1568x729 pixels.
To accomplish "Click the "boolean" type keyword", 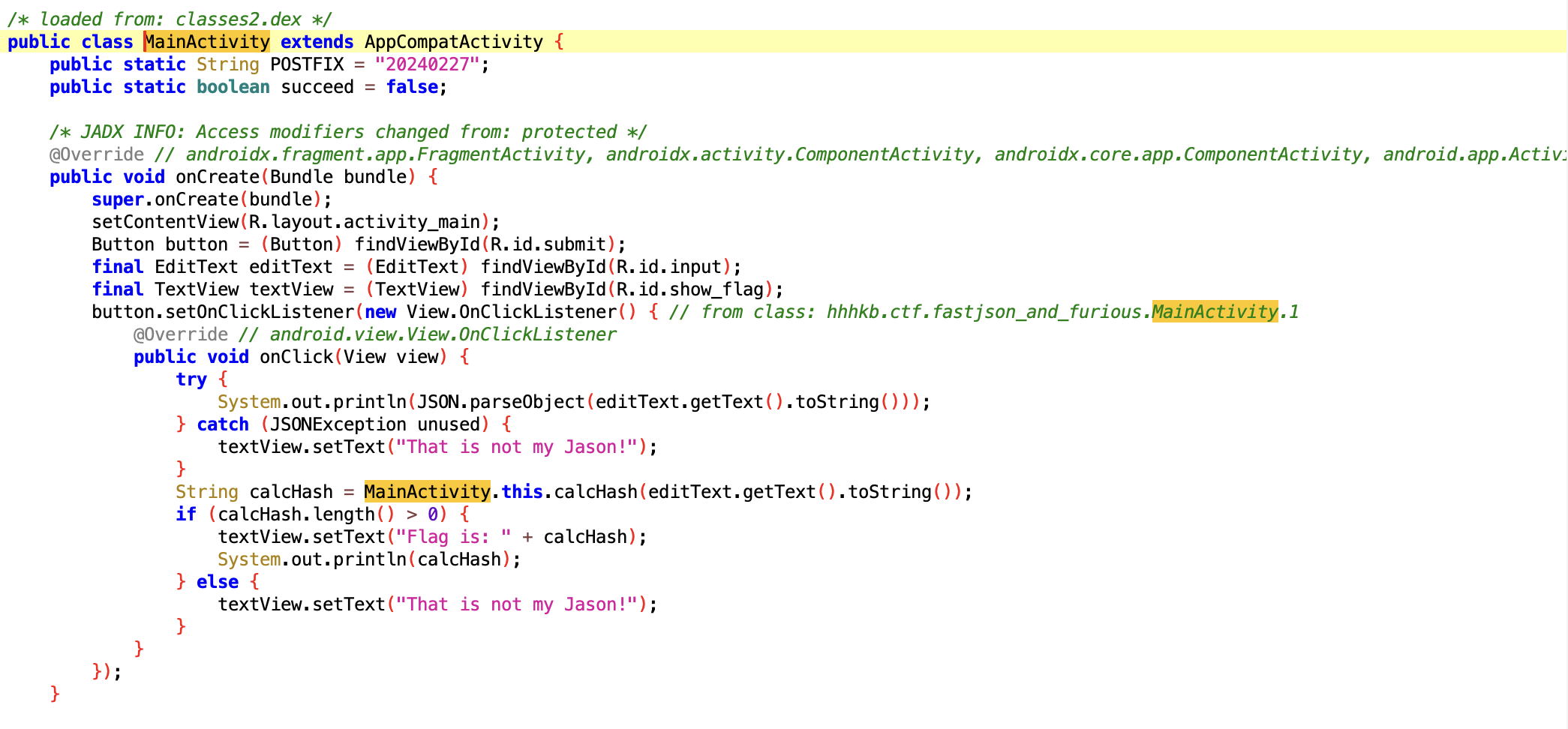I will coord(233,87).
